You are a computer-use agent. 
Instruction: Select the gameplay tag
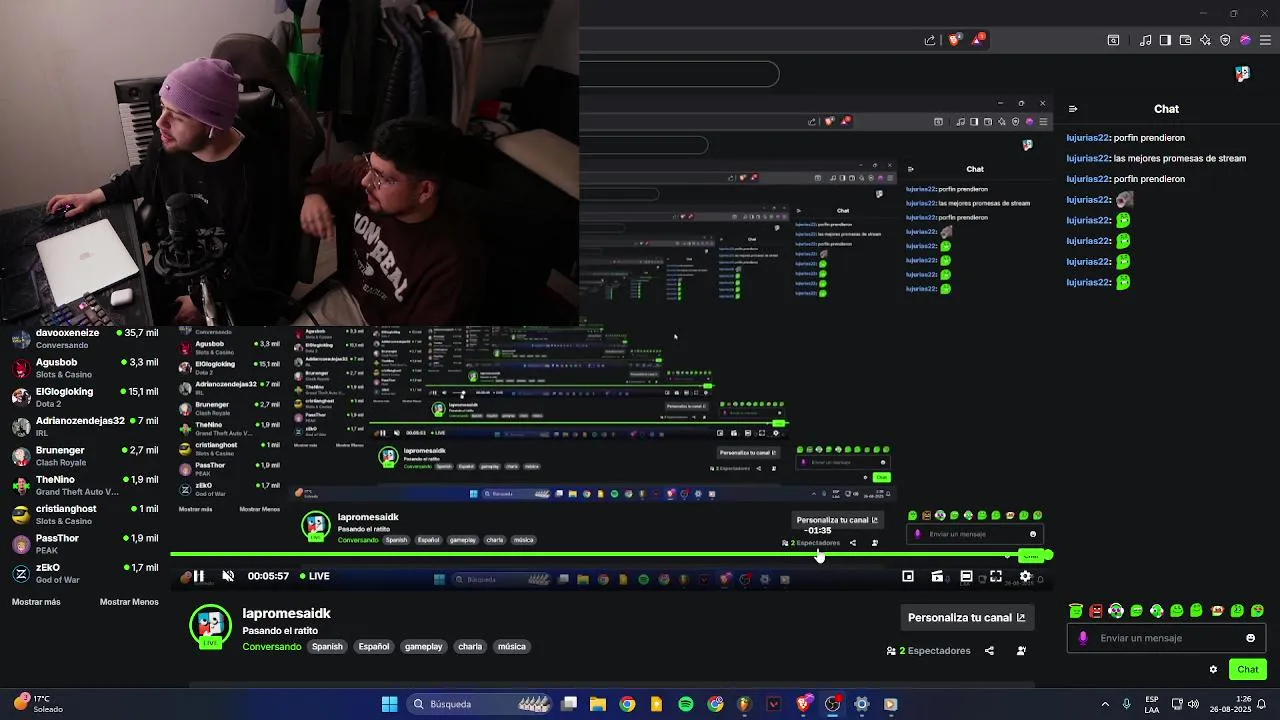click(x=423, y=647)
